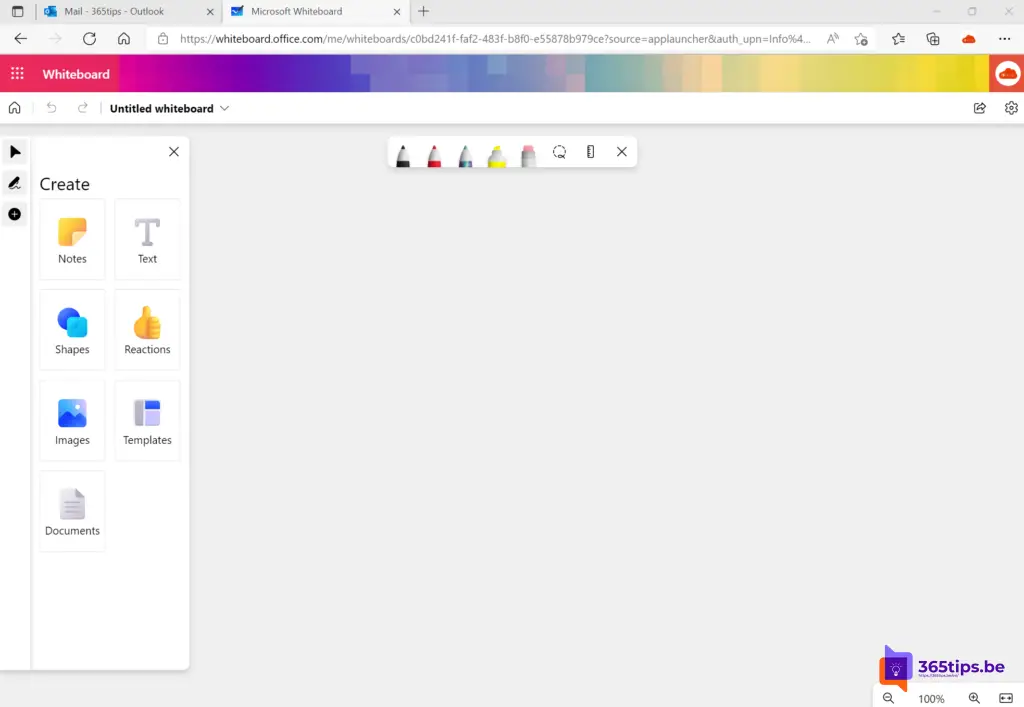
Task: Insert Images from the Create panel
Action: 72,421
